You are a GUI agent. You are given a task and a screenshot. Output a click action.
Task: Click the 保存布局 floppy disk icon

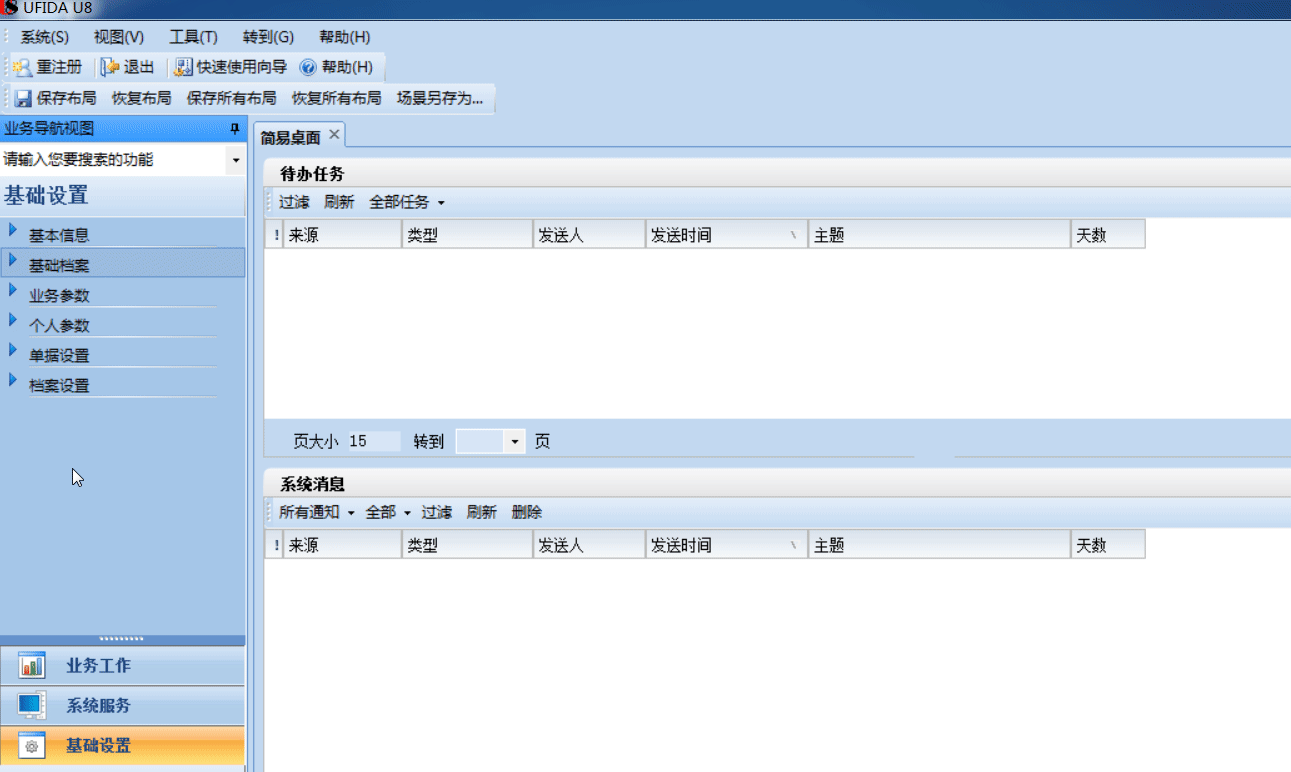coord(23,98)
